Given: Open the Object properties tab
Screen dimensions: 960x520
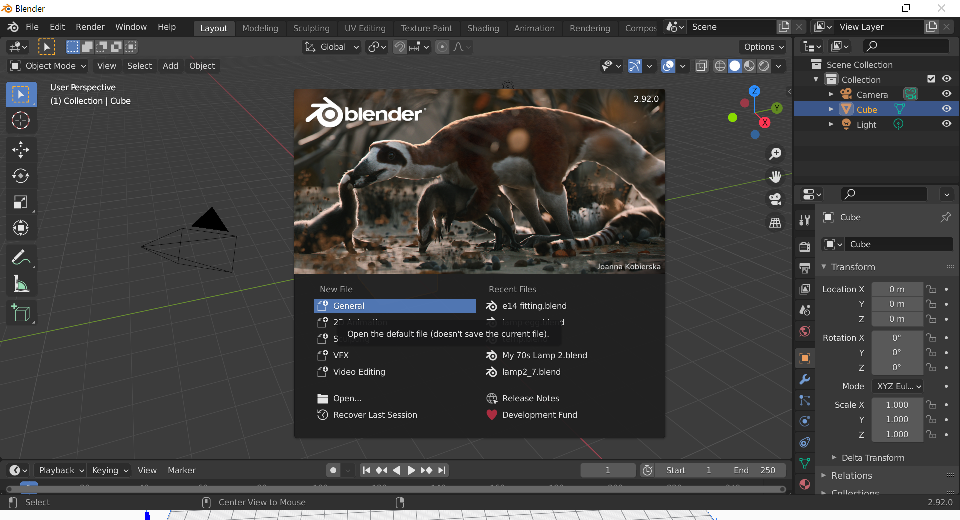Looking at the screenshot, I should 805,358.
